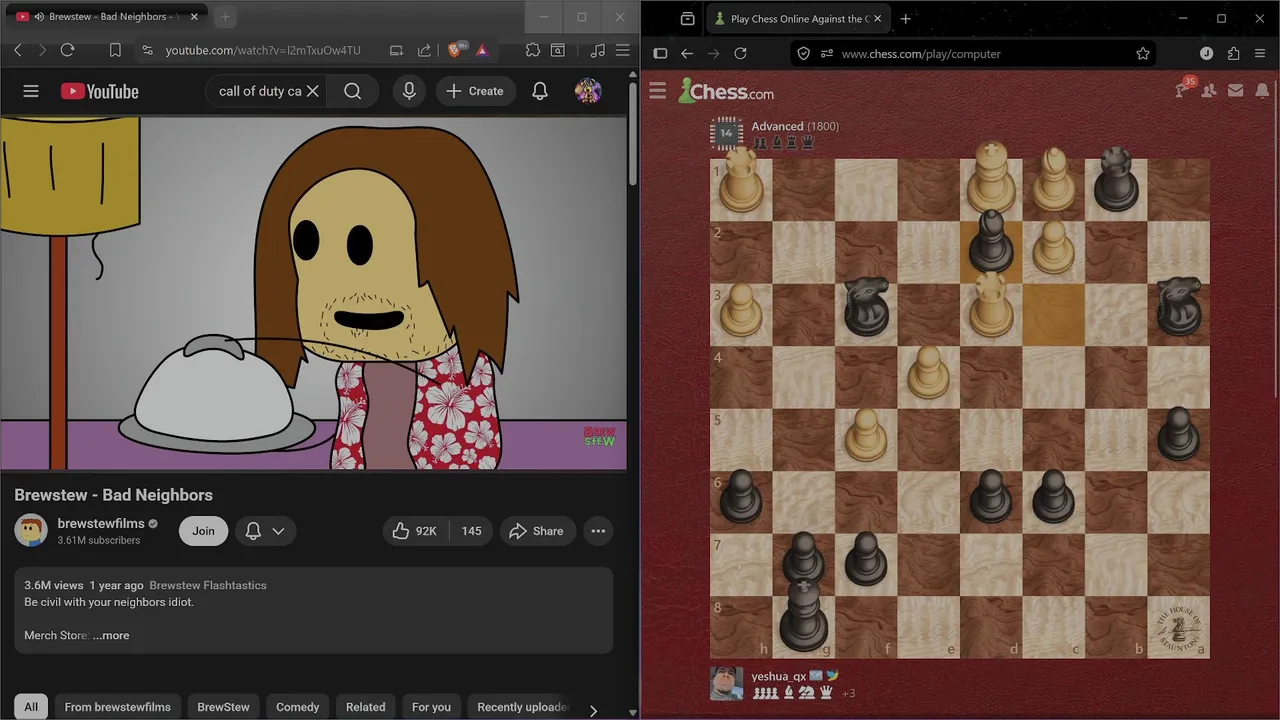Open Brave music note playlist icon
1280x720 pixels.
click(598, 50)
